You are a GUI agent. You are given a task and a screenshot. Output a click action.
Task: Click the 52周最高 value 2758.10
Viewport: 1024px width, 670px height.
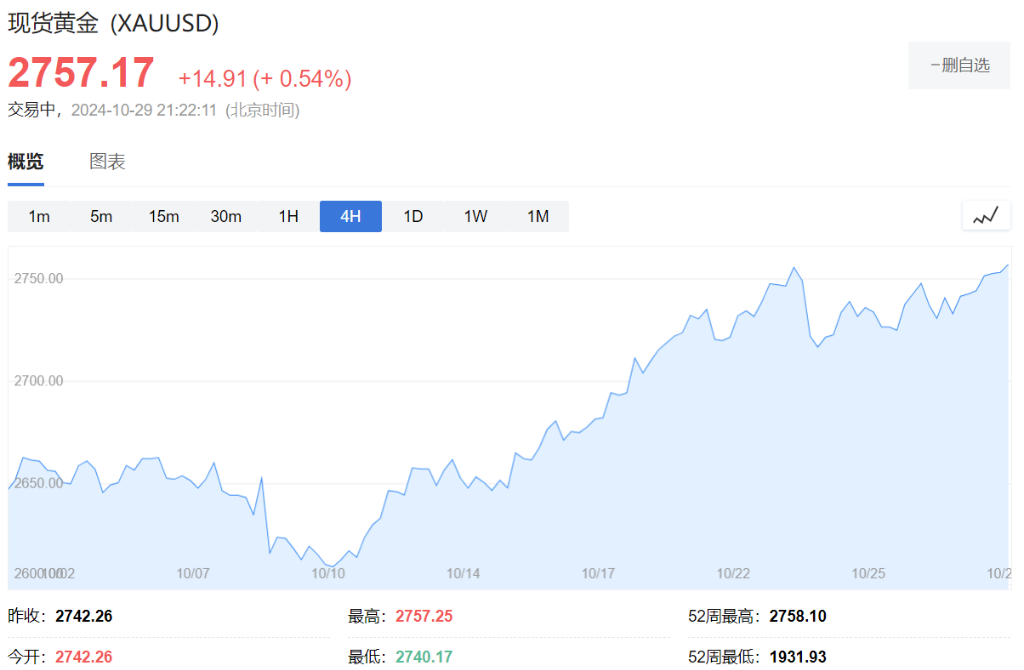point(798,616)
